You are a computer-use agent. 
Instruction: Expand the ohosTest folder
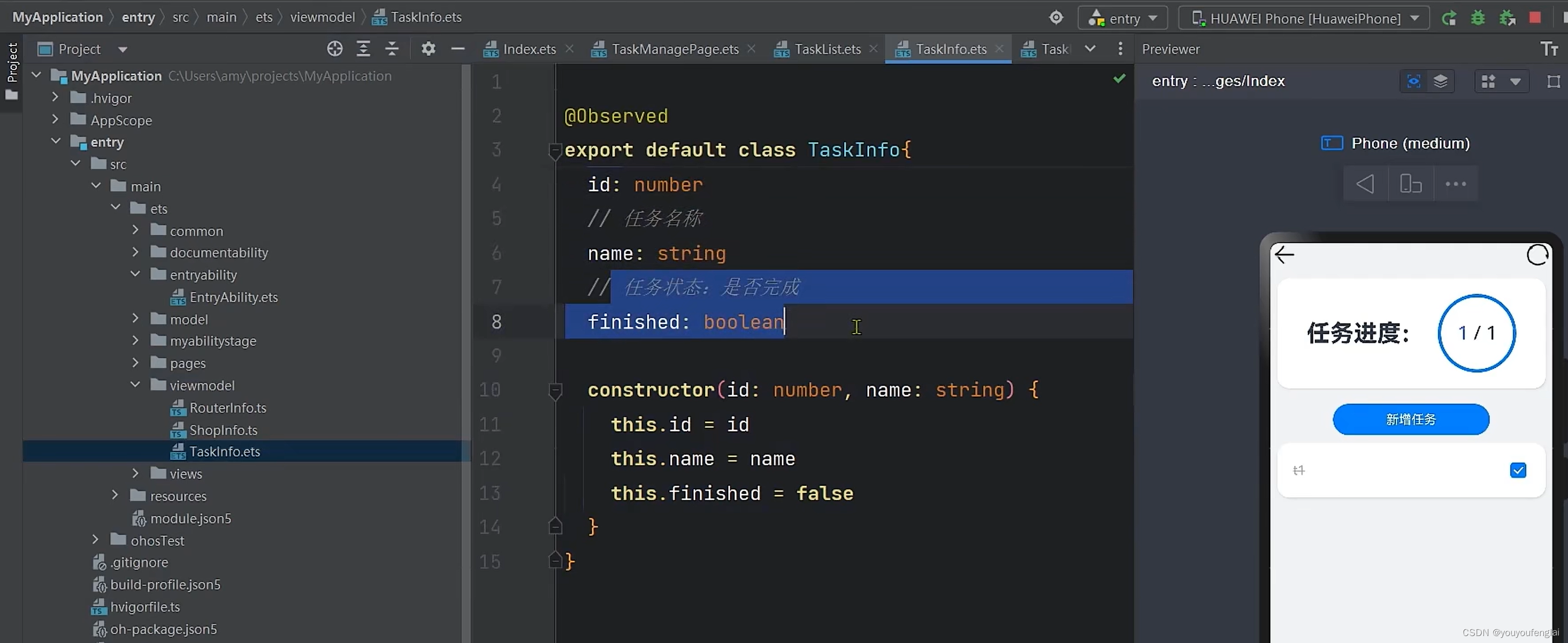point(95,540)
